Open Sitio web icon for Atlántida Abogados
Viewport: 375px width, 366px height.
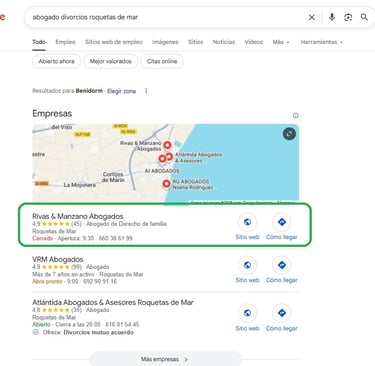point(247,313)
